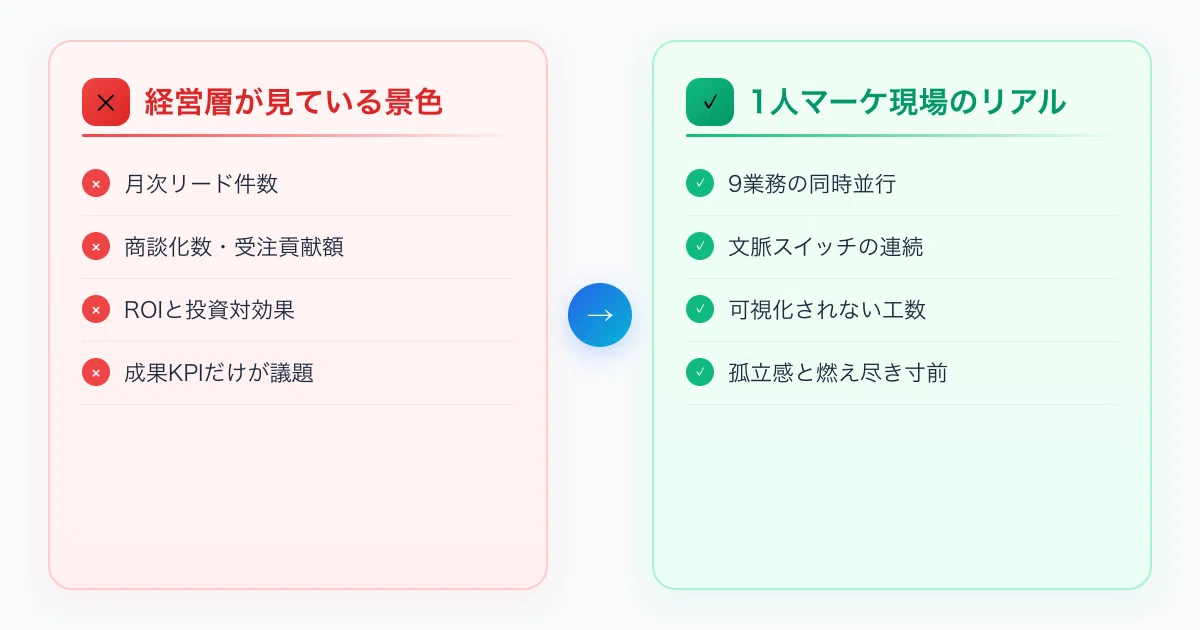Click the large red X icon beside 経営層が見ている景色
Image resolution: width=1200 pixels, height=630 pixels.
[106, 102]
